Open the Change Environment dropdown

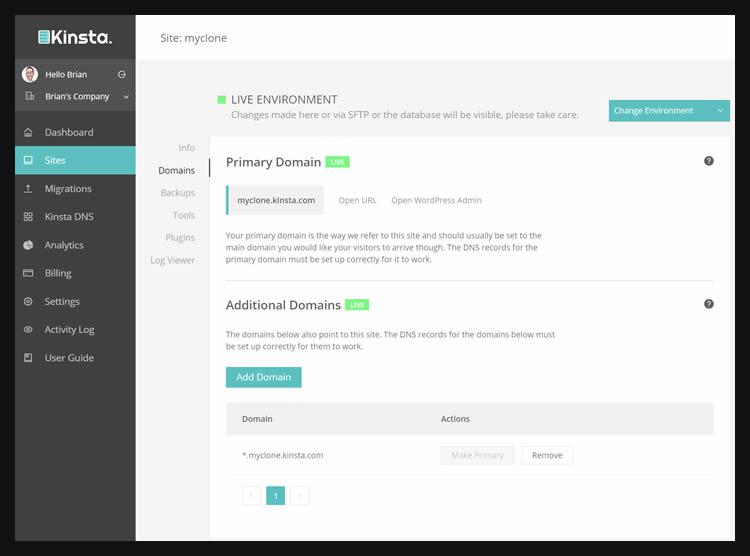(668, 111)
